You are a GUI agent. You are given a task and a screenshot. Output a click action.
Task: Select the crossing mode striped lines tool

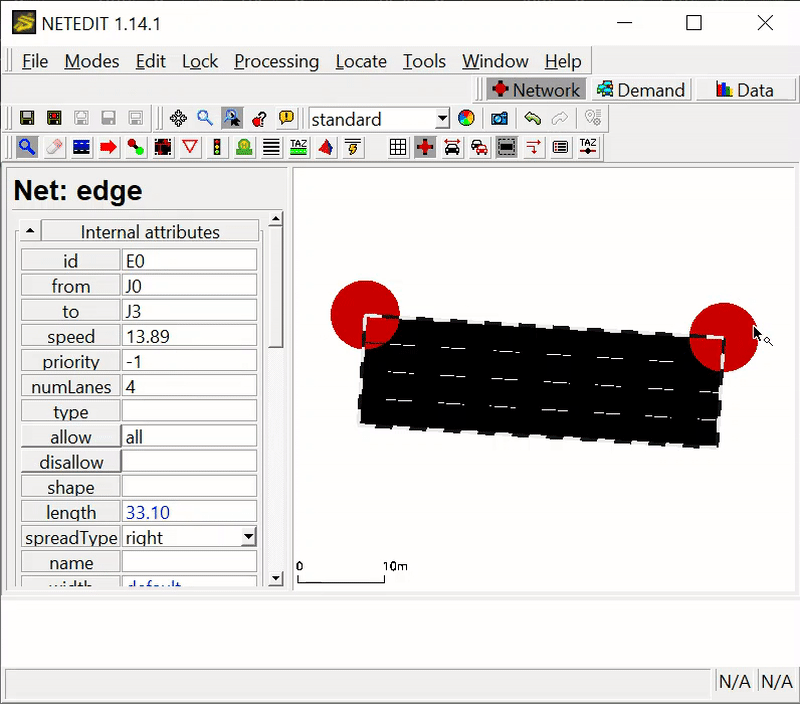click(271, 147)
